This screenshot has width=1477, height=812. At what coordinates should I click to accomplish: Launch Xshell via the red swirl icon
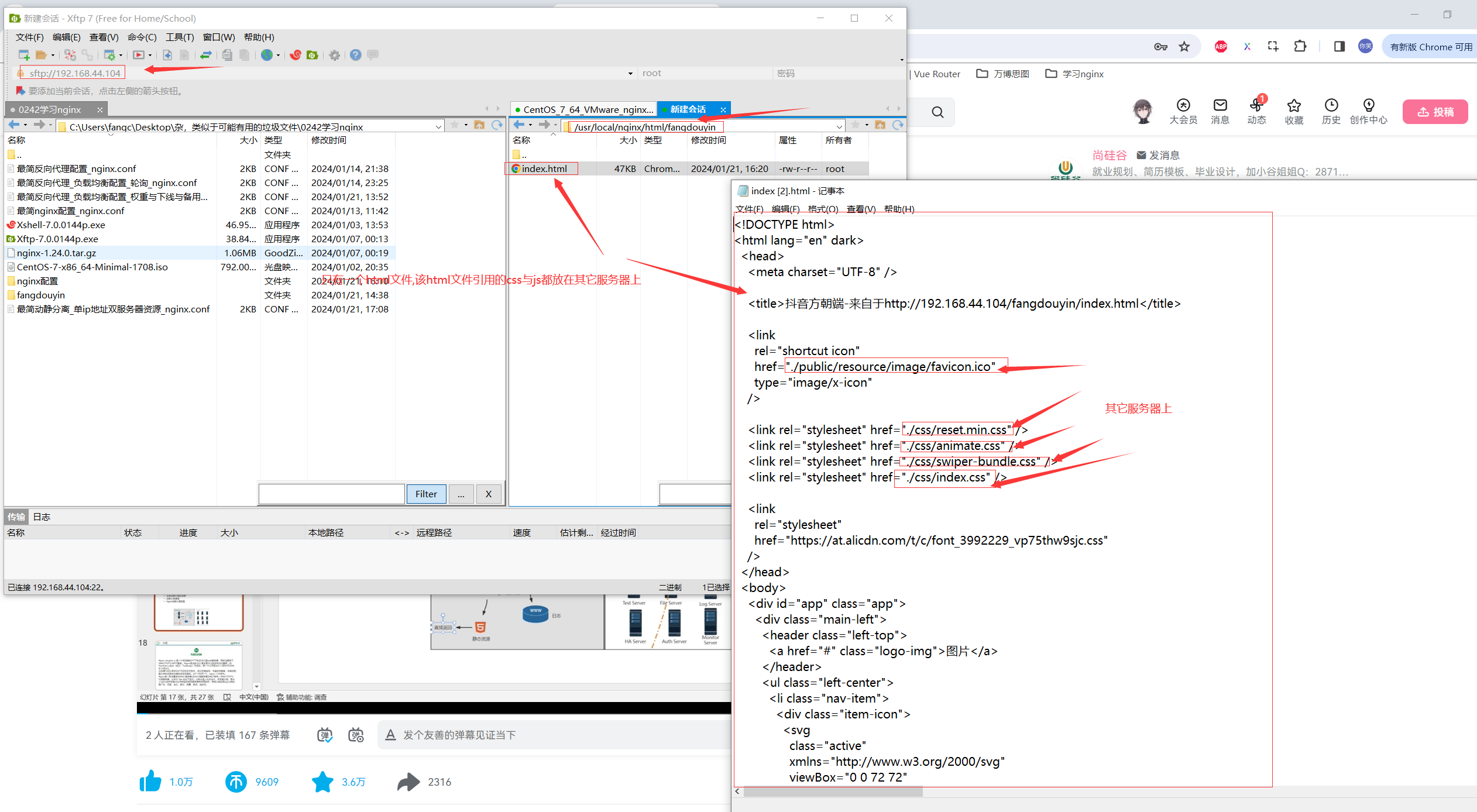click(296, 55)
